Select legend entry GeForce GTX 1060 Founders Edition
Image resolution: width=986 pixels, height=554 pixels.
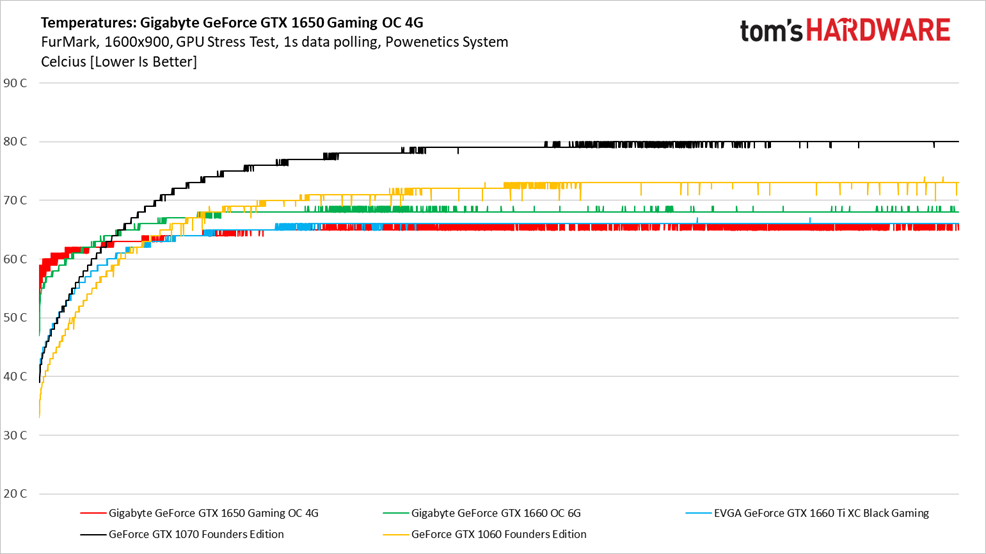click(499, 535)
